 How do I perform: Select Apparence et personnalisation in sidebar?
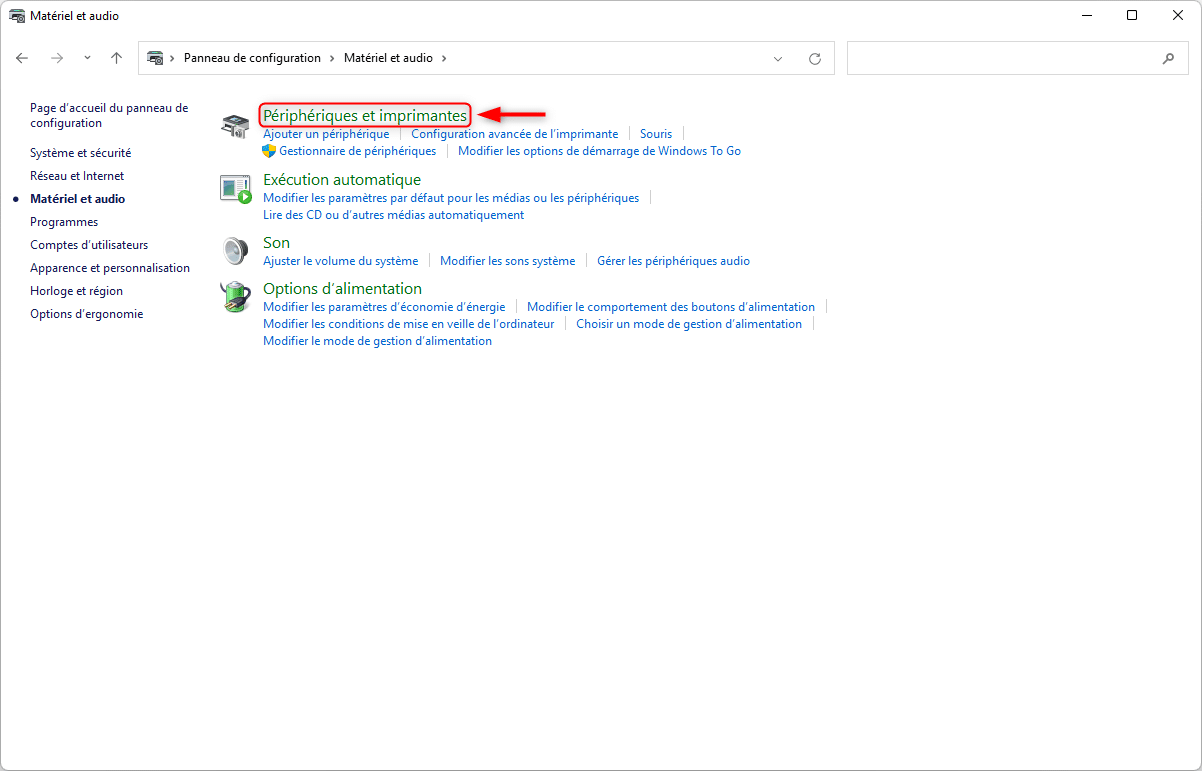[x=110, y=268]
